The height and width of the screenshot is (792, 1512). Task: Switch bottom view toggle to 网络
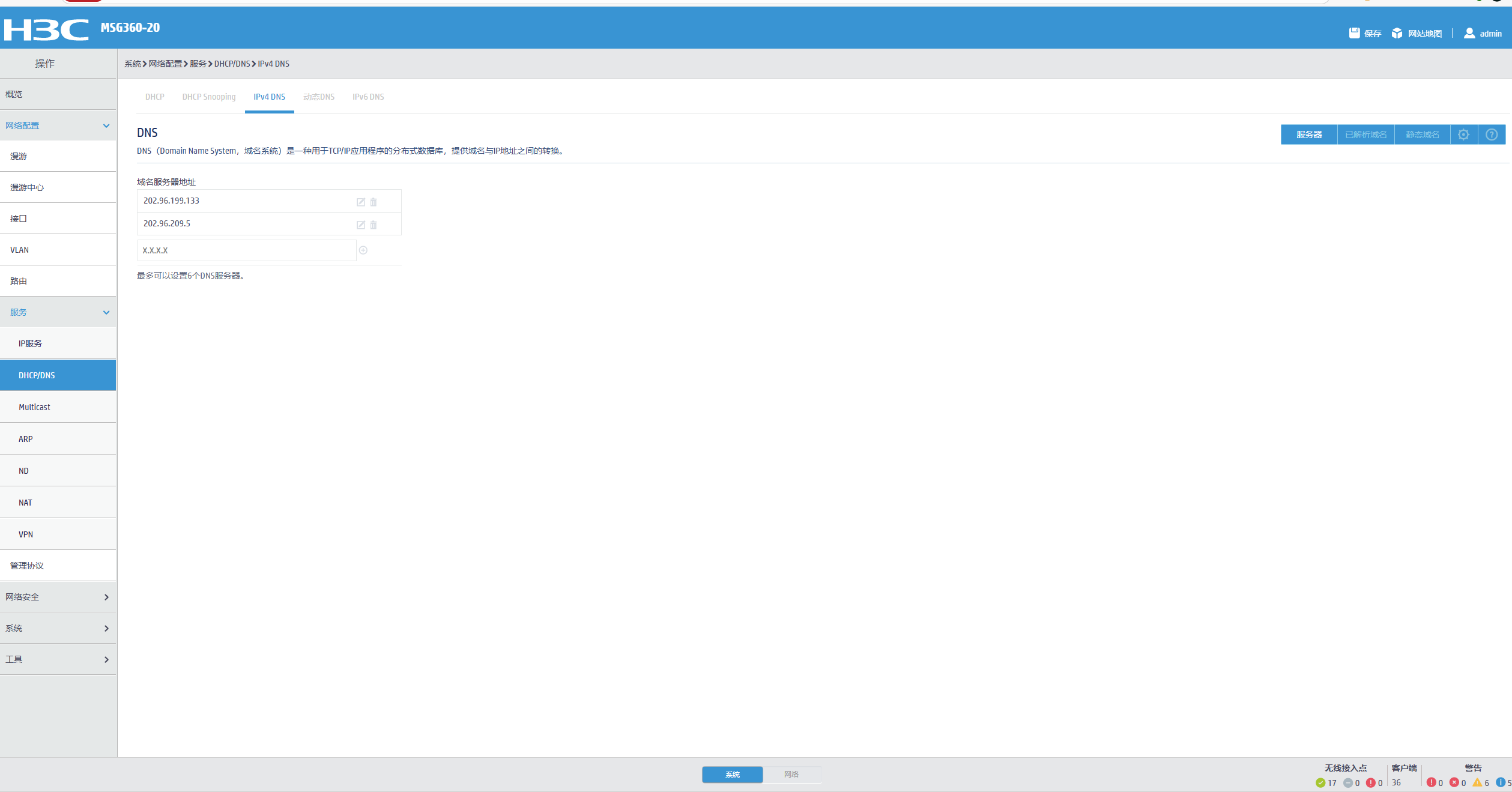click(x=791, y=775)
